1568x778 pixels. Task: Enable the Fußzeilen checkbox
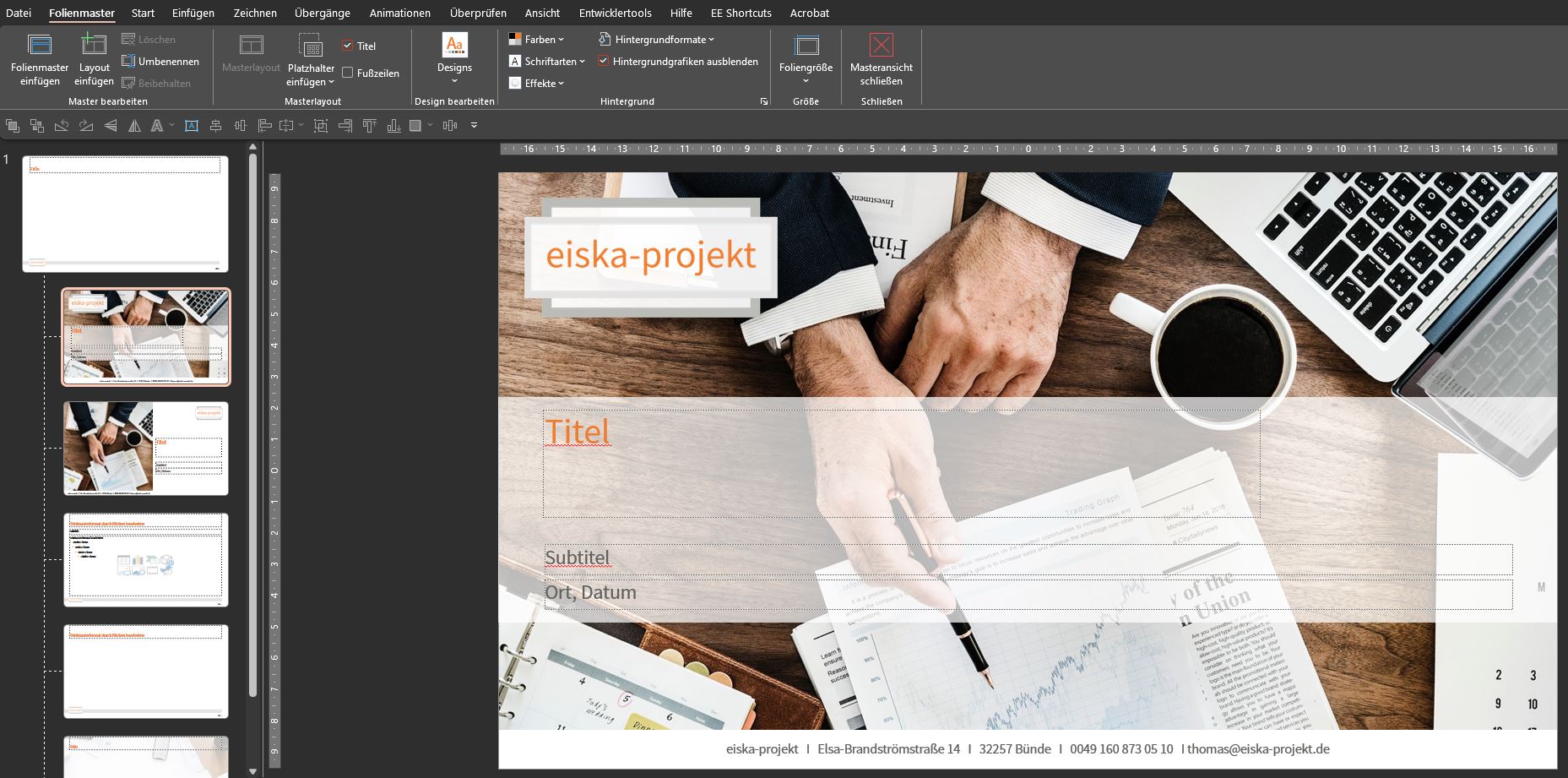(x=348, y=73)
